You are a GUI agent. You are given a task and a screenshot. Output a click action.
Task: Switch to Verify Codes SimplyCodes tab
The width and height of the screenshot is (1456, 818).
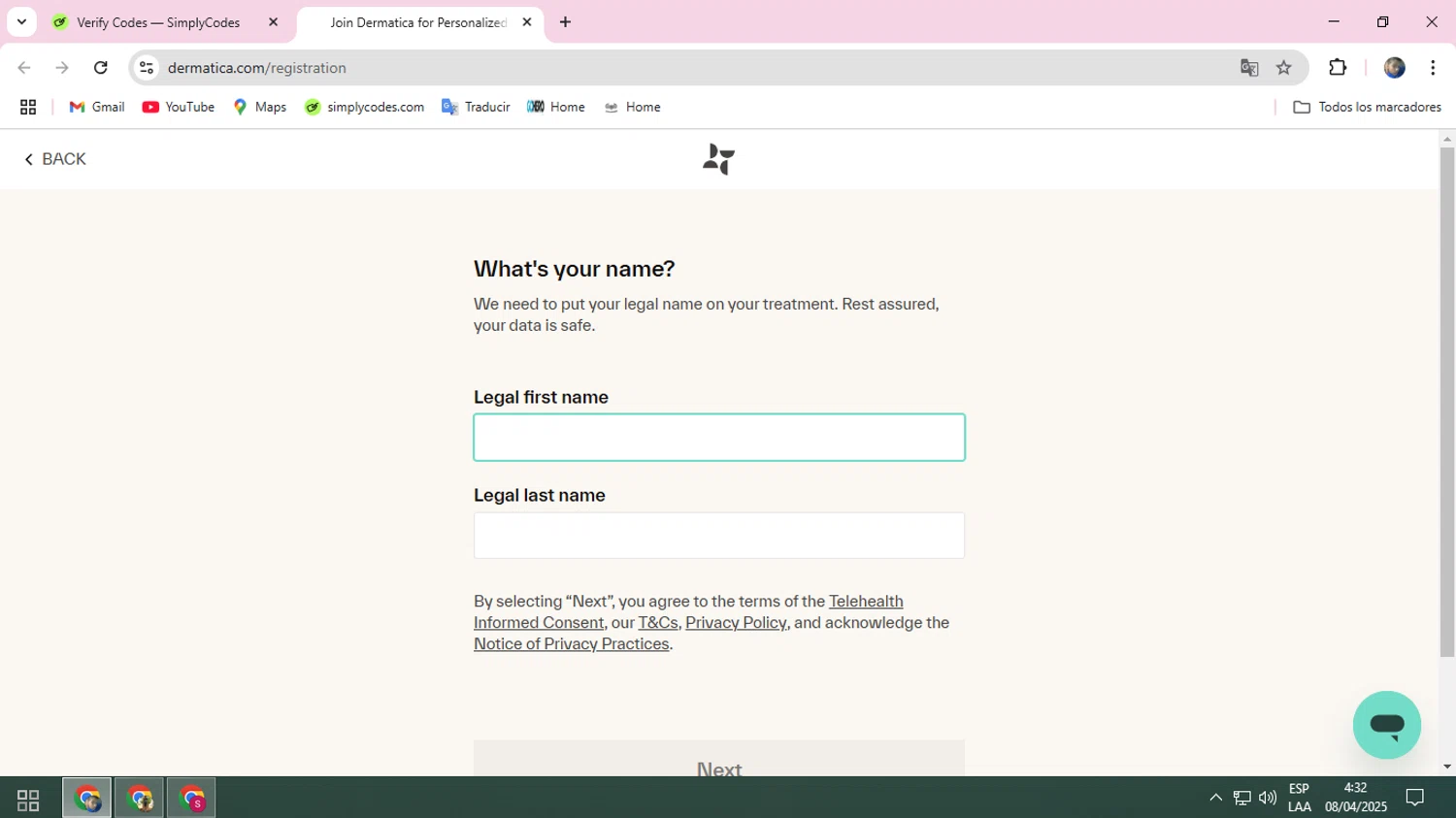point(158,22)
